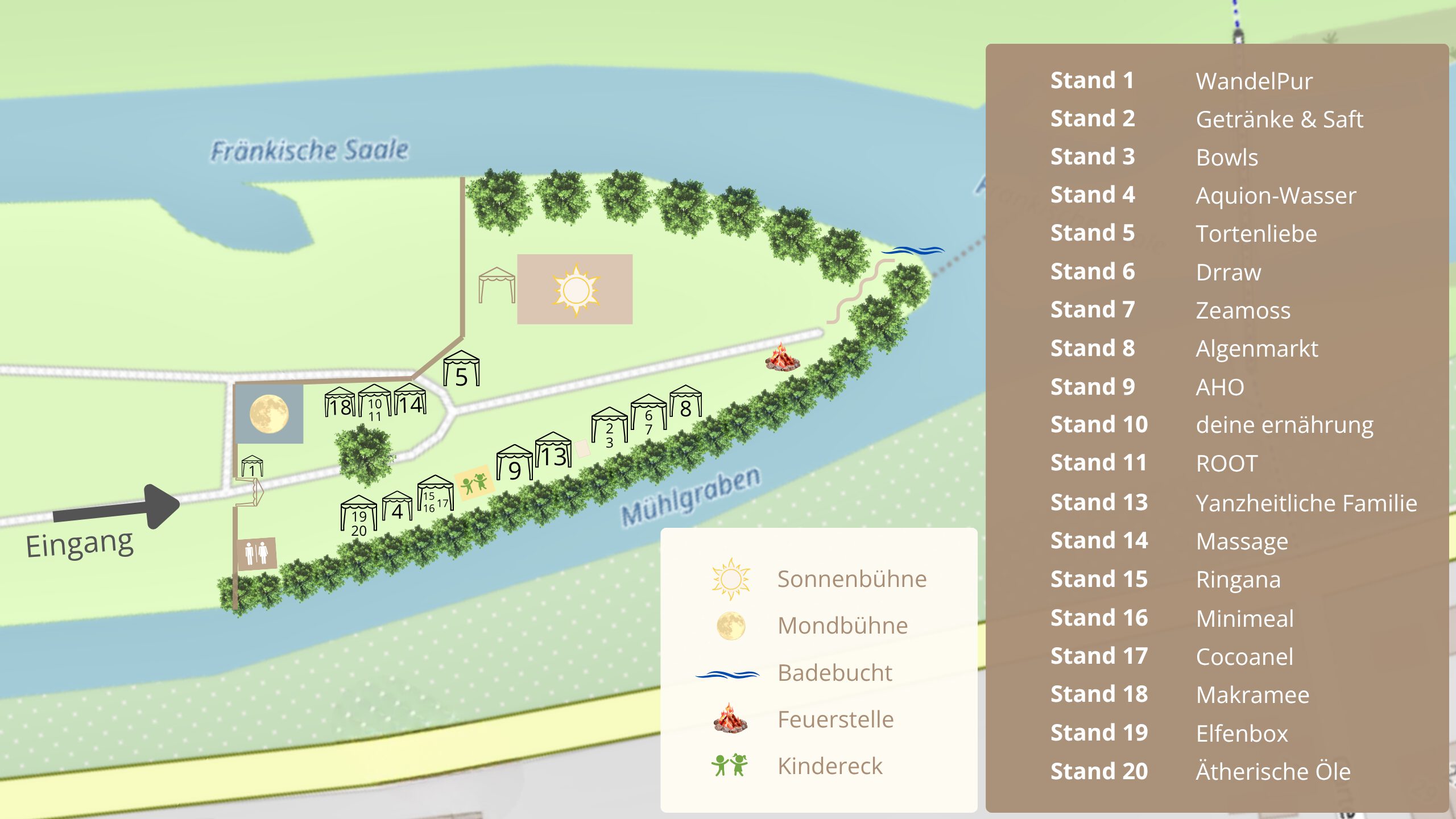
Task: Select tent stand 8 on the map
Action: (x=685, y=402)
